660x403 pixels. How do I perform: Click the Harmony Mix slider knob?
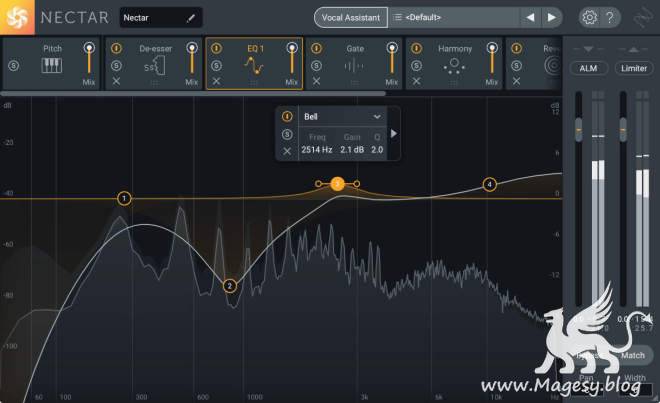click(x=492, y=48)
